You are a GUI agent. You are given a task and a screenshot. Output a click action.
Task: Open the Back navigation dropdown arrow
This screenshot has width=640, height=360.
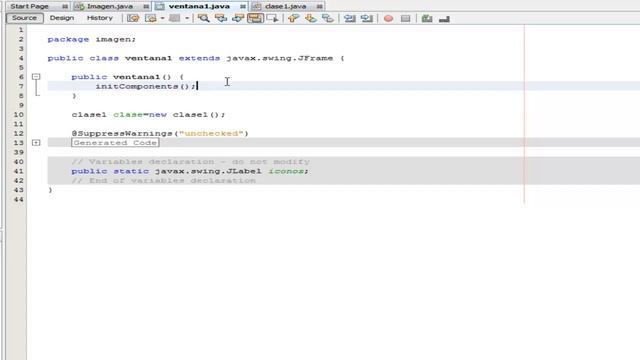point(162,18)
